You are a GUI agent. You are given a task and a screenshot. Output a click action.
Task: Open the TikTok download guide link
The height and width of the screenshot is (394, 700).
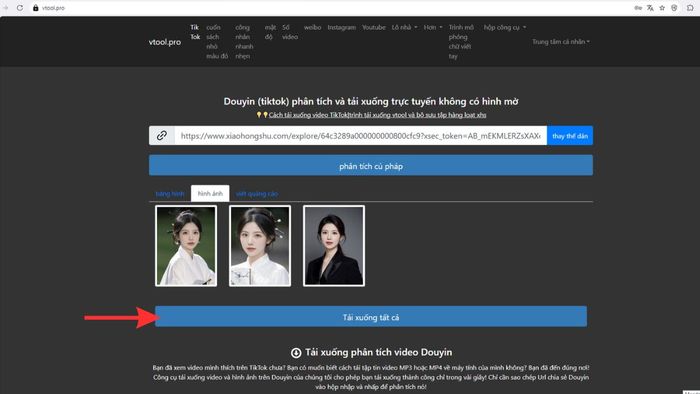tap(377, 115)
